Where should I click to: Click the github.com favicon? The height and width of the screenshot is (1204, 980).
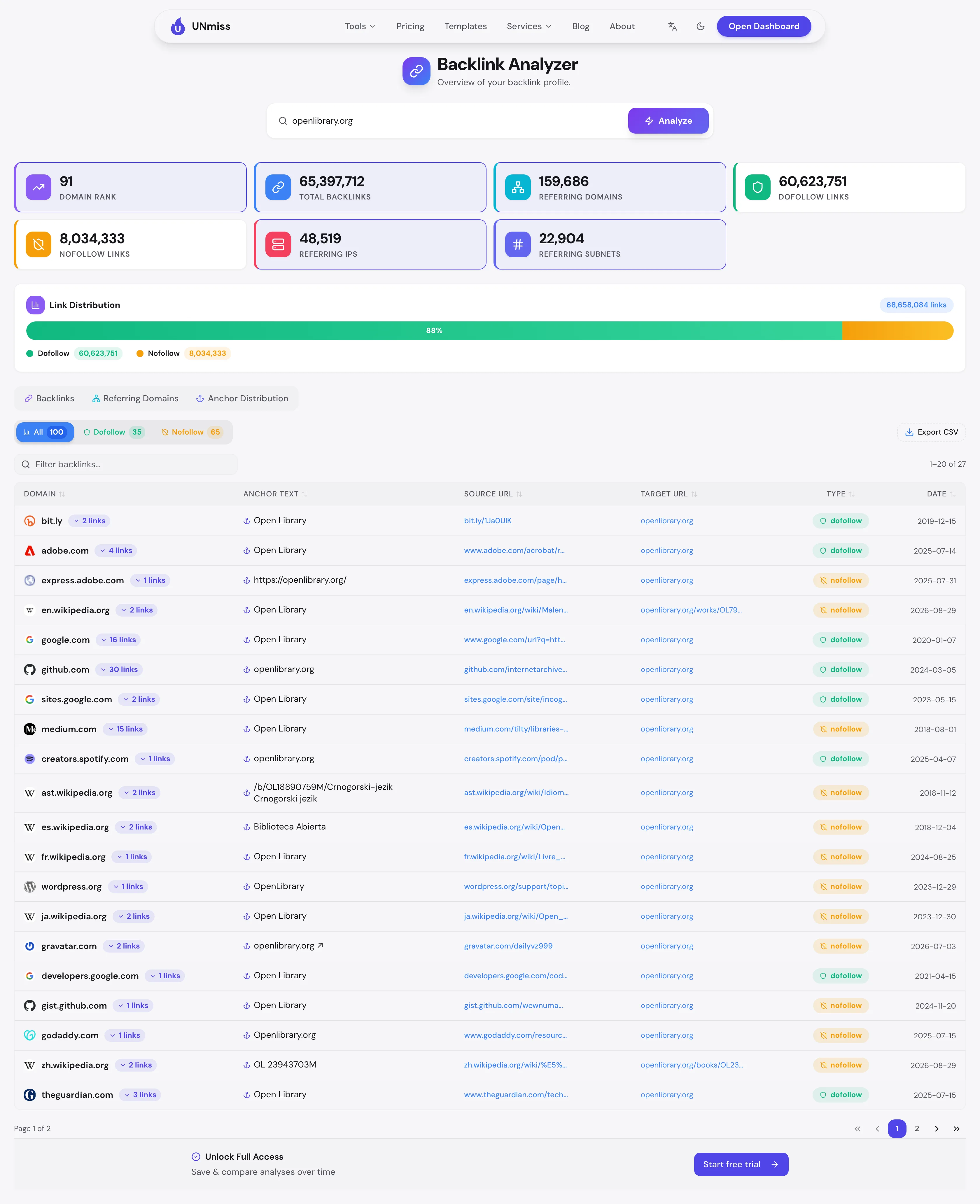pos(30,669)
